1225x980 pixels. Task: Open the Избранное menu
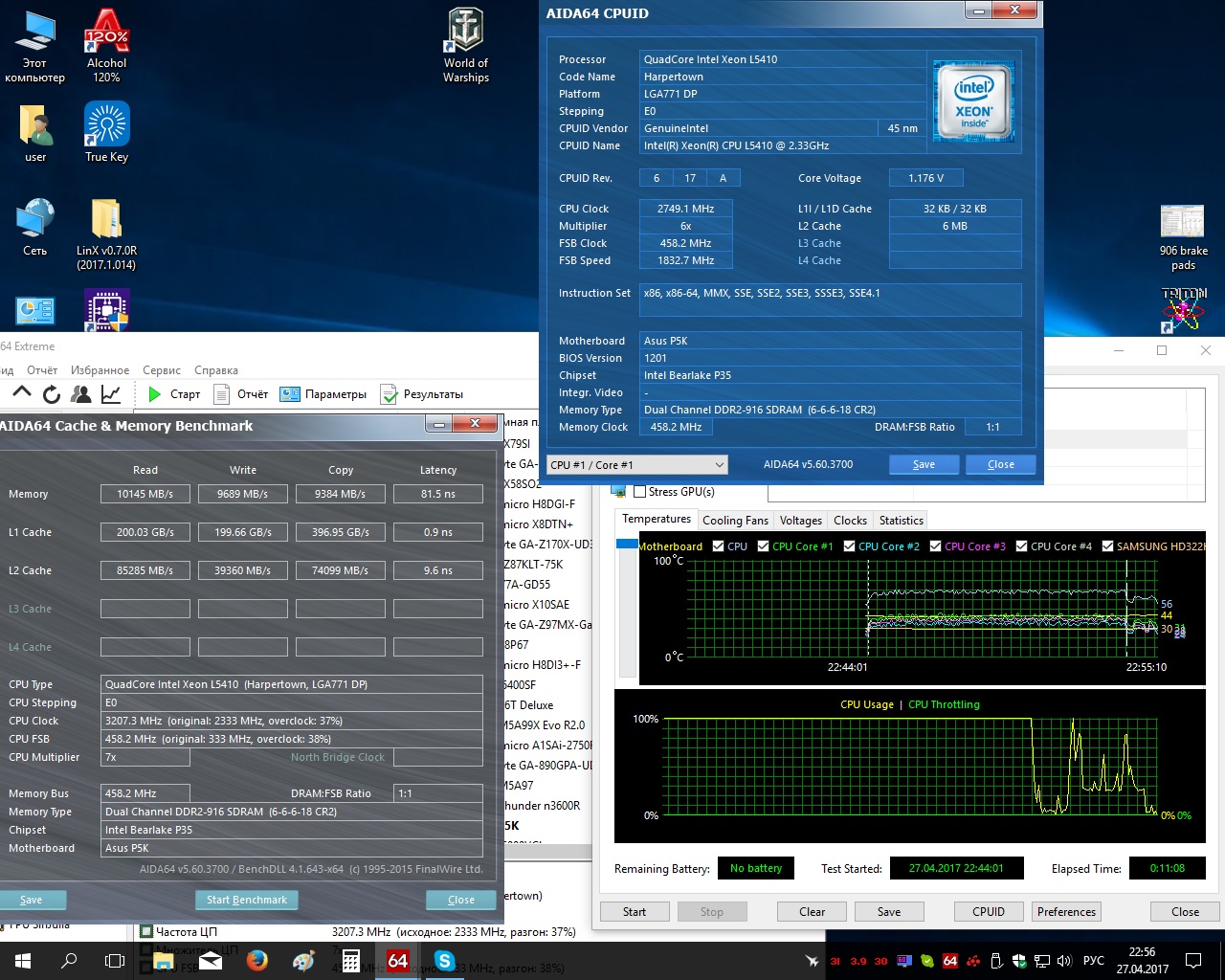click(100, 370)
